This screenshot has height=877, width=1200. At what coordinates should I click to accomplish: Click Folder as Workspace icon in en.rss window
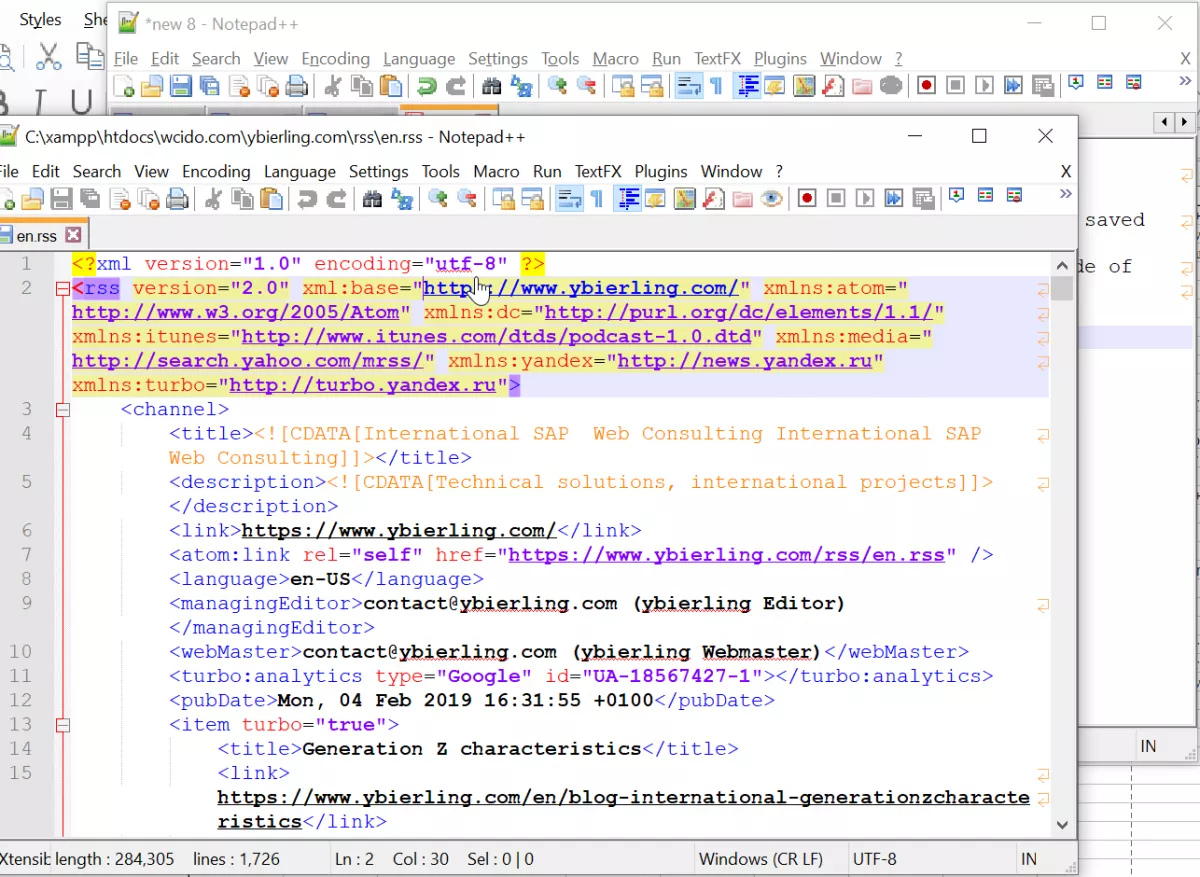click(x=742, y=199)
